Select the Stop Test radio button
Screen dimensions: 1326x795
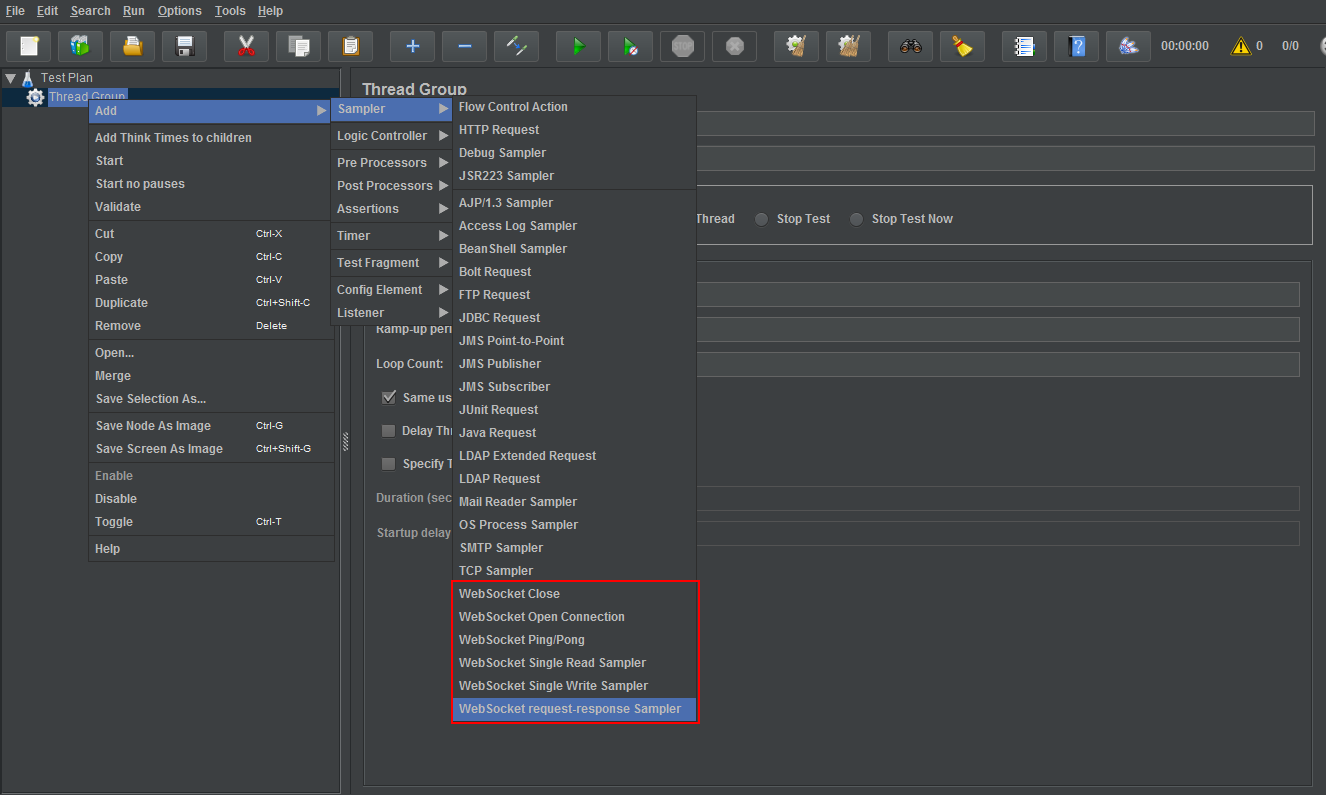point(762,219)
